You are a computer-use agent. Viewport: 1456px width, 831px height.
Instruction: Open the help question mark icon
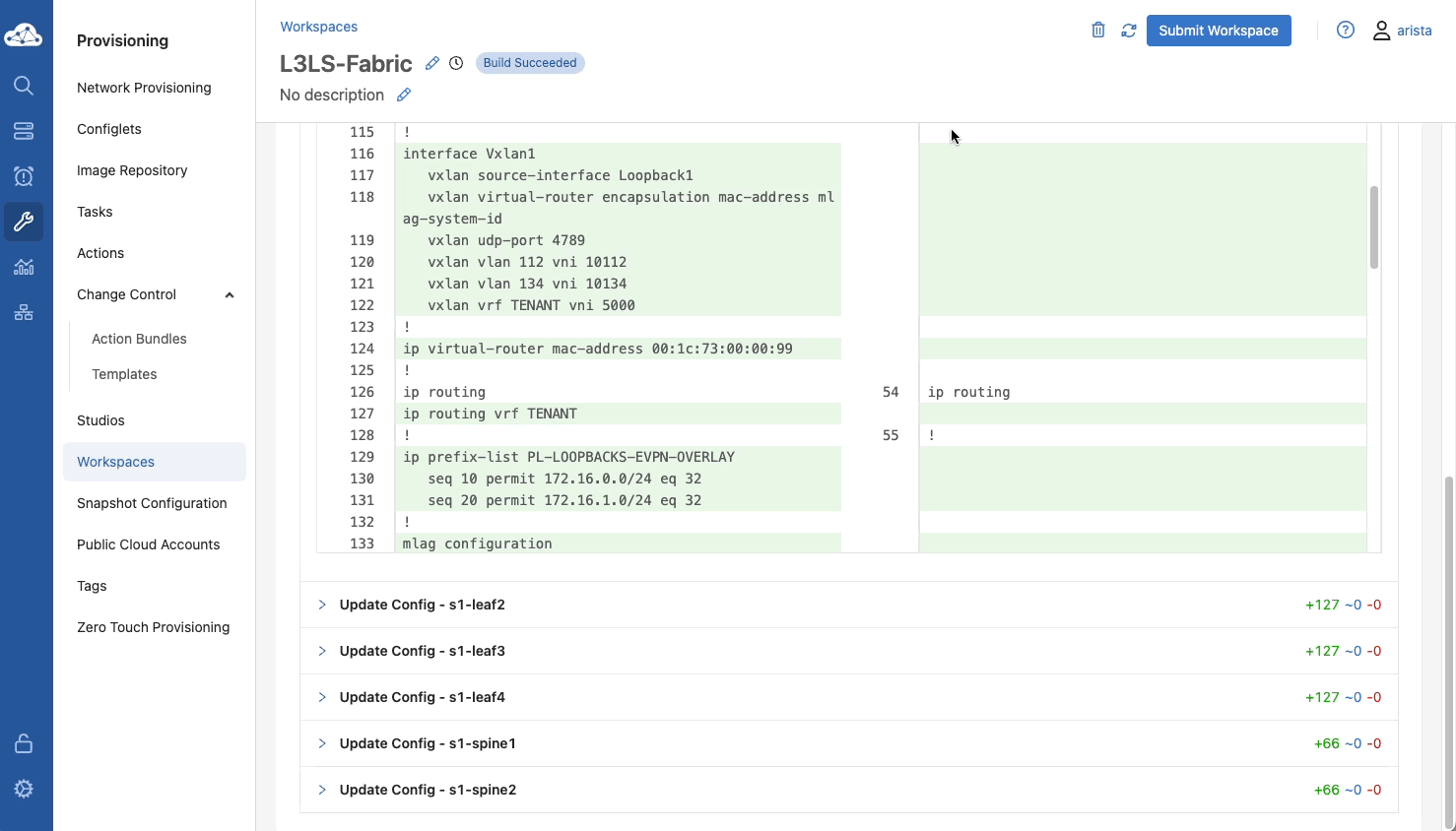[x=1346, y=31]
